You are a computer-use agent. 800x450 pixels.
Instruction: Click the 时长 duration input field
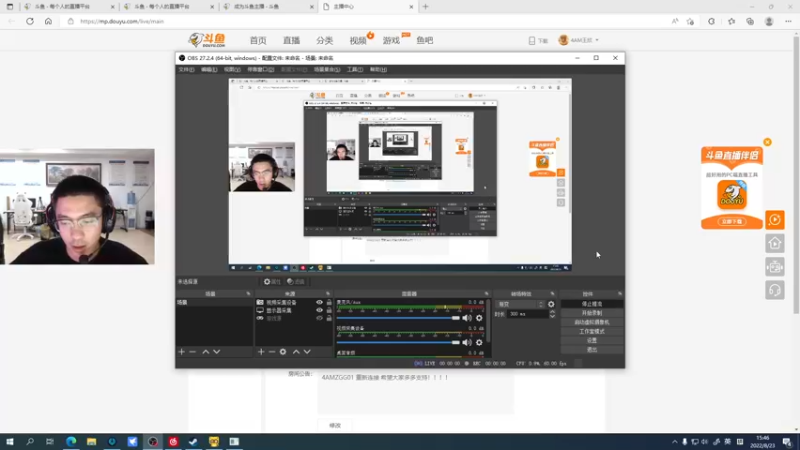pos(528,314)
